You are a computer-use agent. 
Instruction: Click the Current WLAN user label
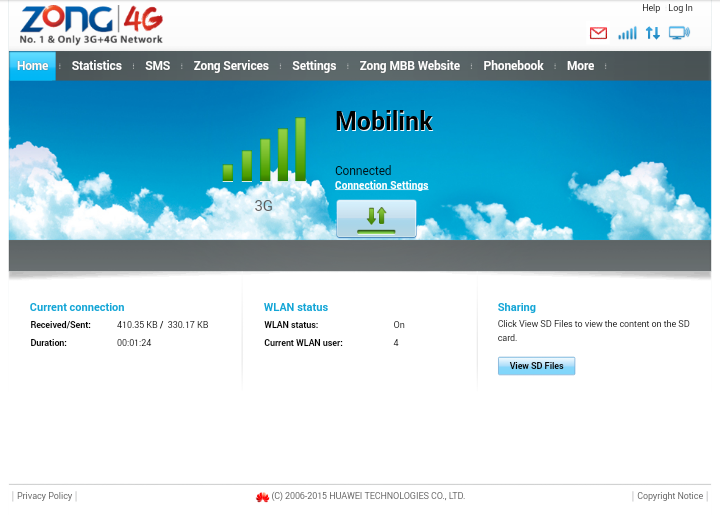[303, 342]
